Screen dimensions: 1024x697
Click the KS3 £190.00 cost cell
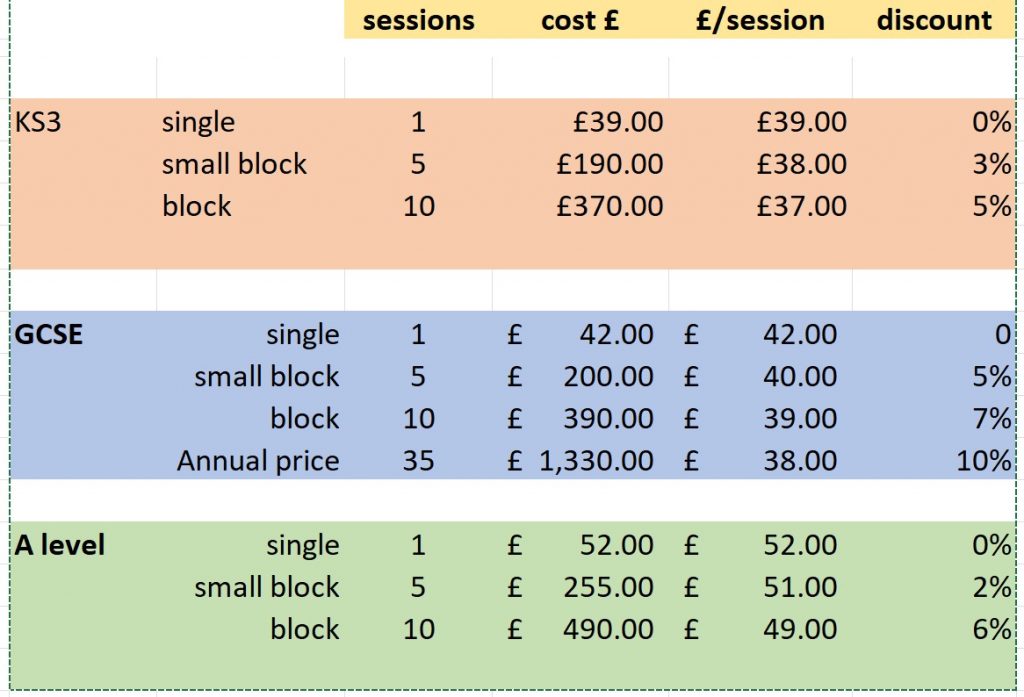click(610, 164)
